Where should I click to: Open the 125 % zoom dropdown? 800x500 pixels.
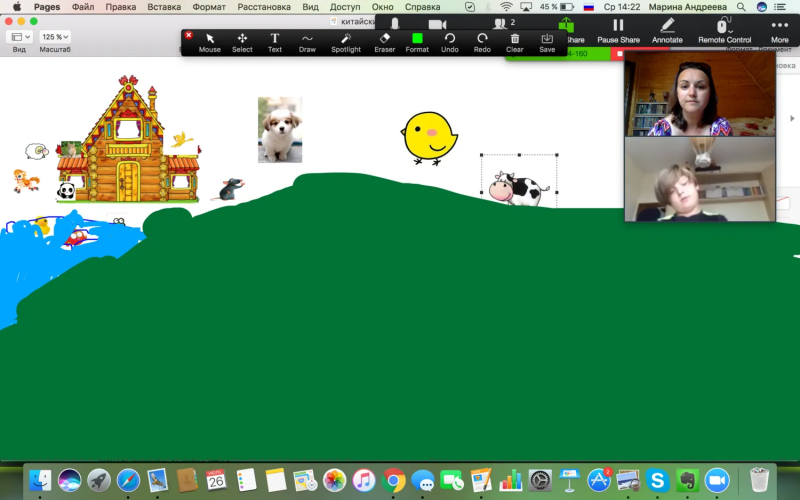point(55,37)
